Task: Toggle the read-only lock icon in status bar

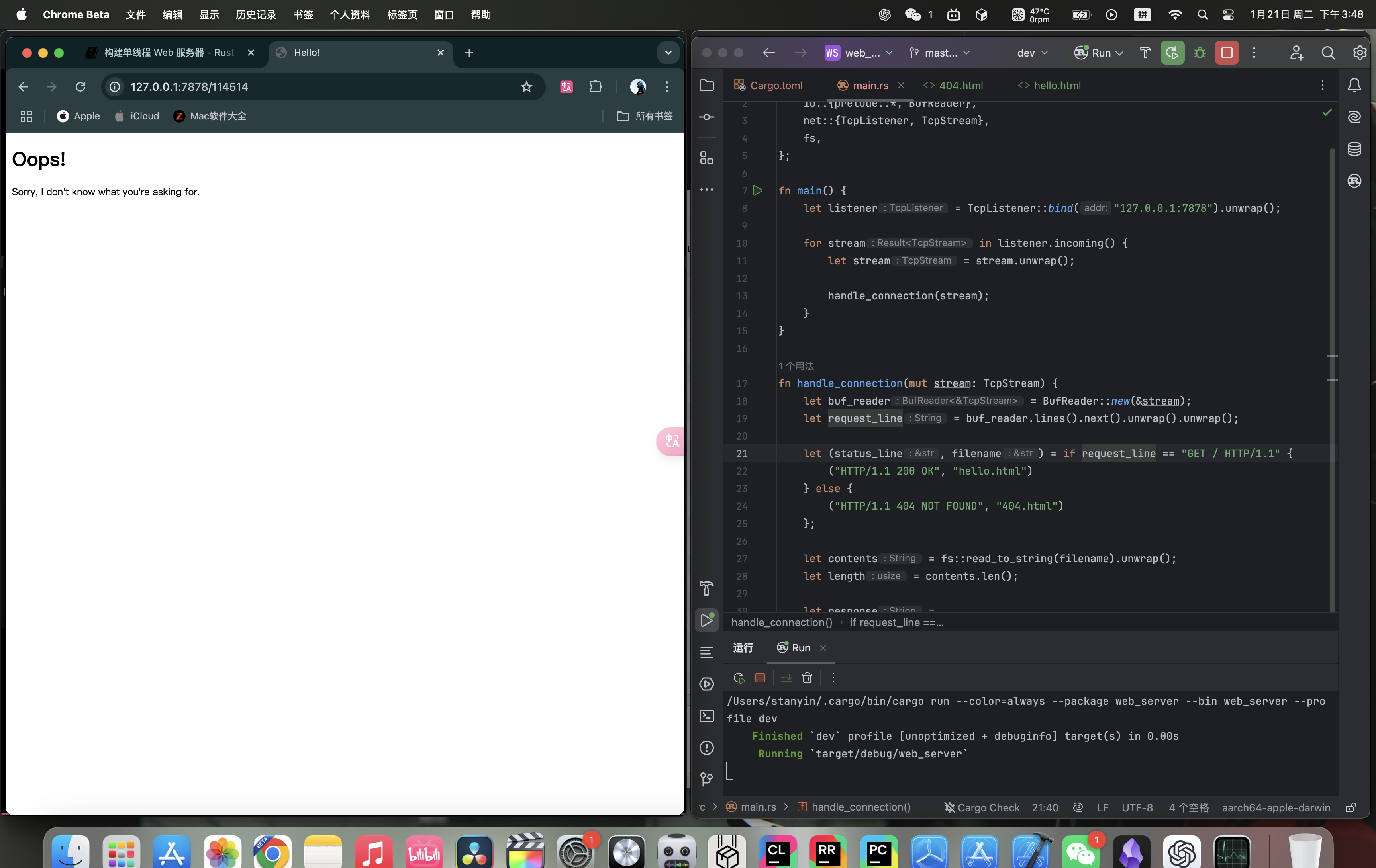Action: click(x=1351, y=807)
